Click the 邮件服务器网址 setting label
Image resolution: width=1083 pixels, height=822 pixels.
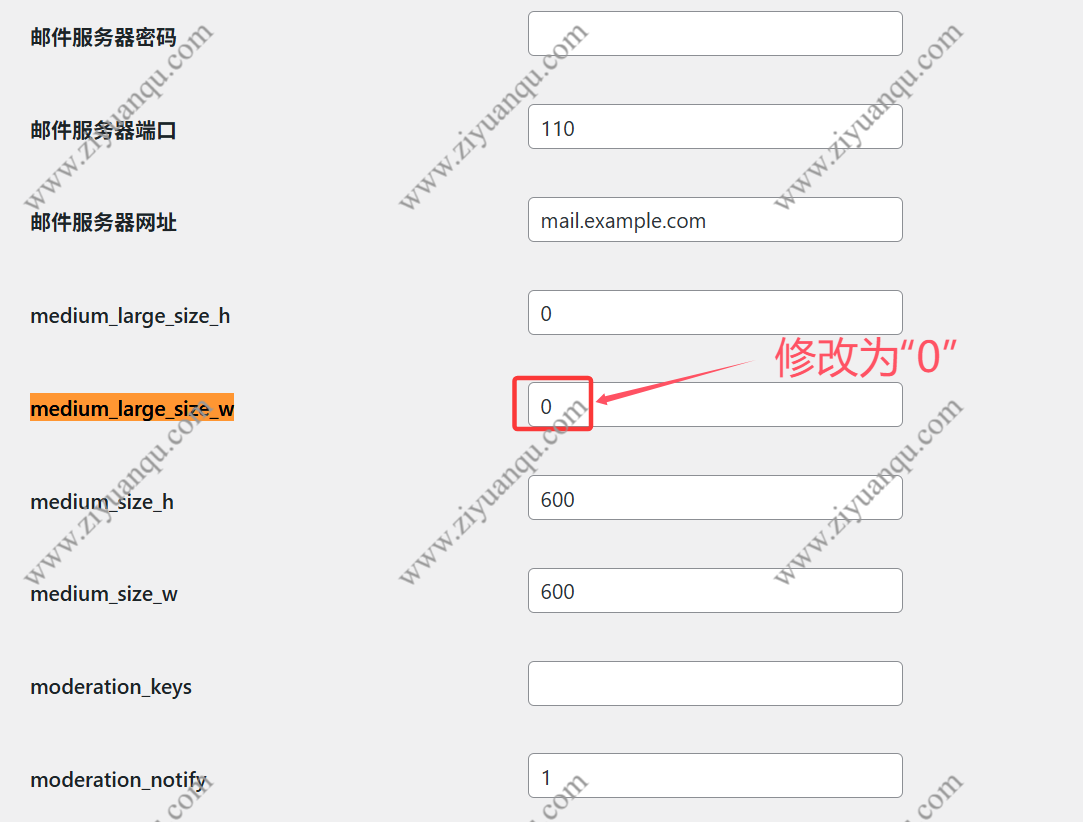coord(103,223)
